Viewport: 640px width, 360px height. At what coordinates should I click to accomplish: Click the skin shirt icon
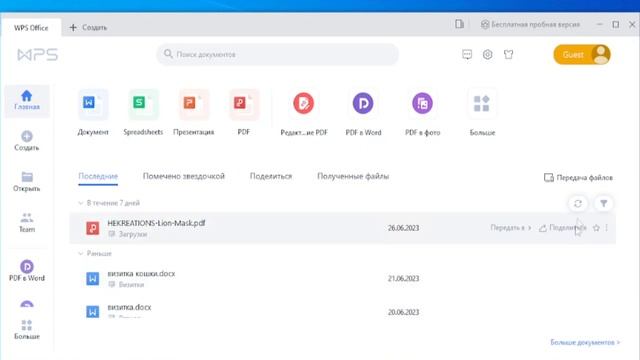[x=508, y=54]
